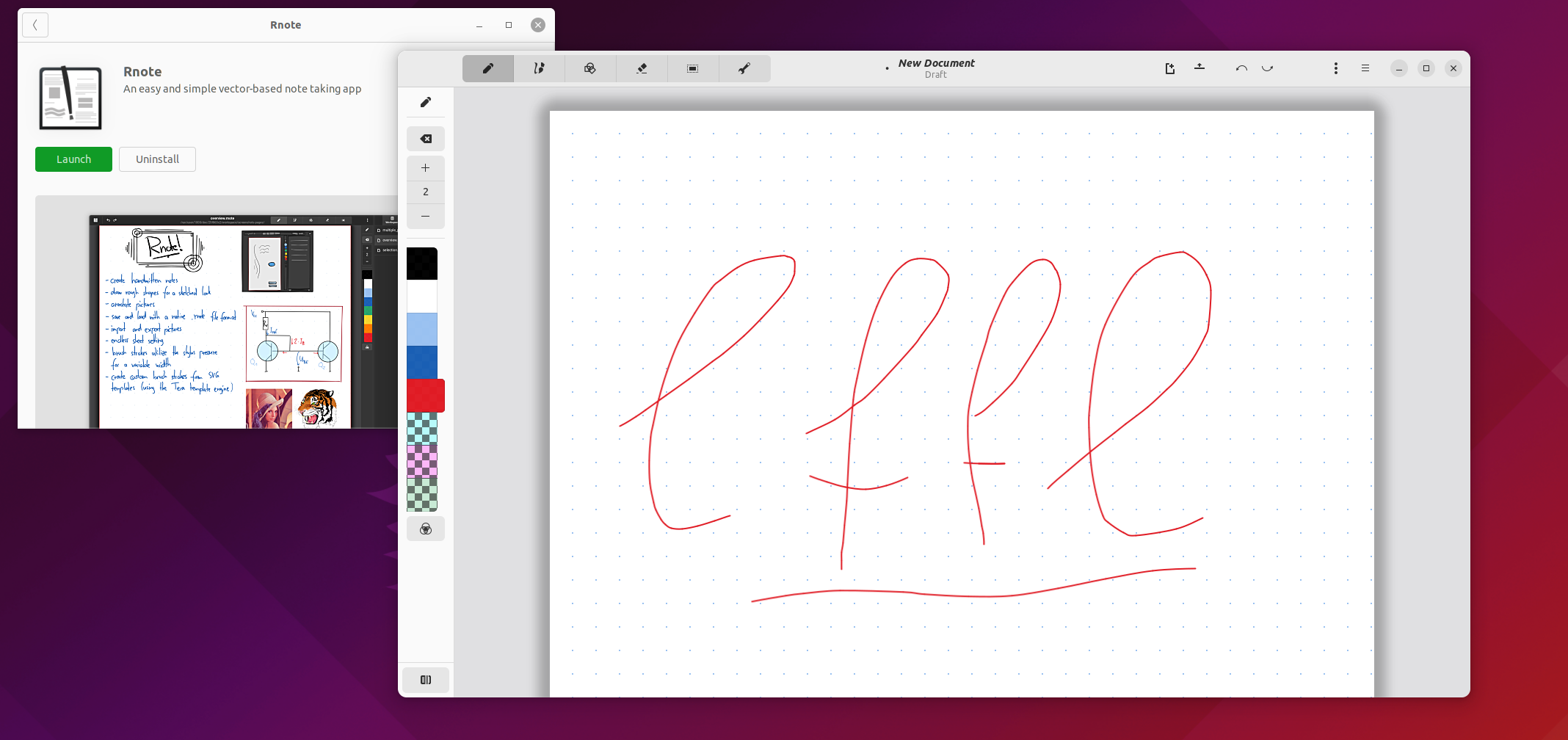Uninstall Rnote via the store button
The image size is (1568, 740).
pos(157,159)
